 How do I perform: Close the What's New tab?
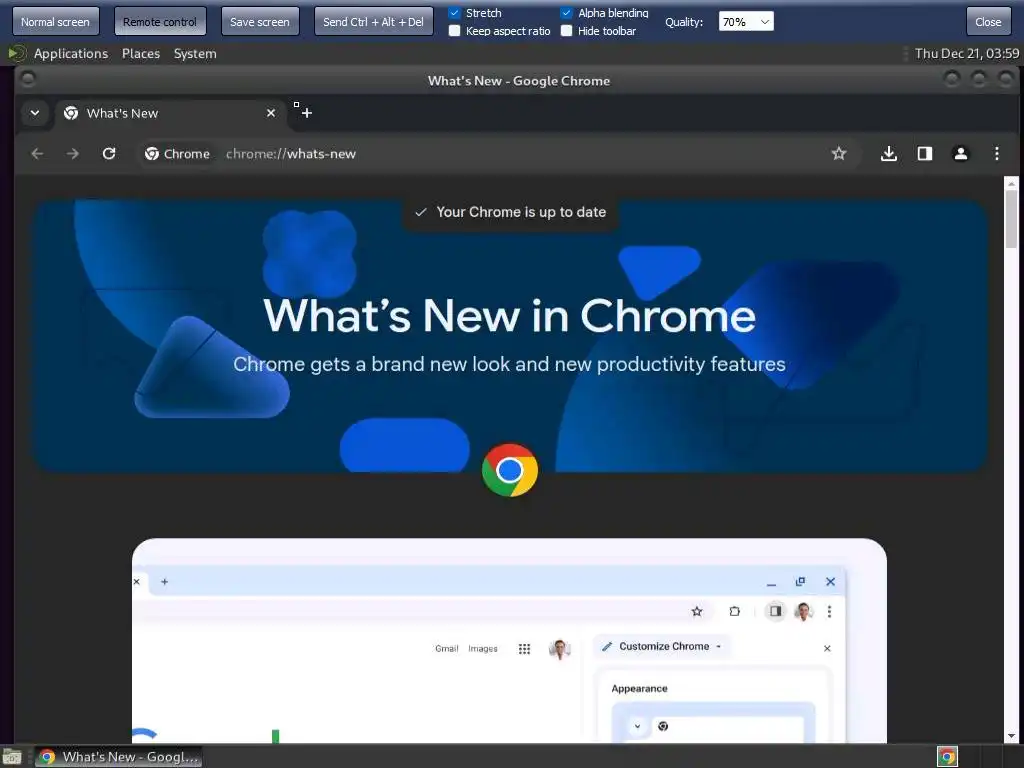click(x=270, y=113)
